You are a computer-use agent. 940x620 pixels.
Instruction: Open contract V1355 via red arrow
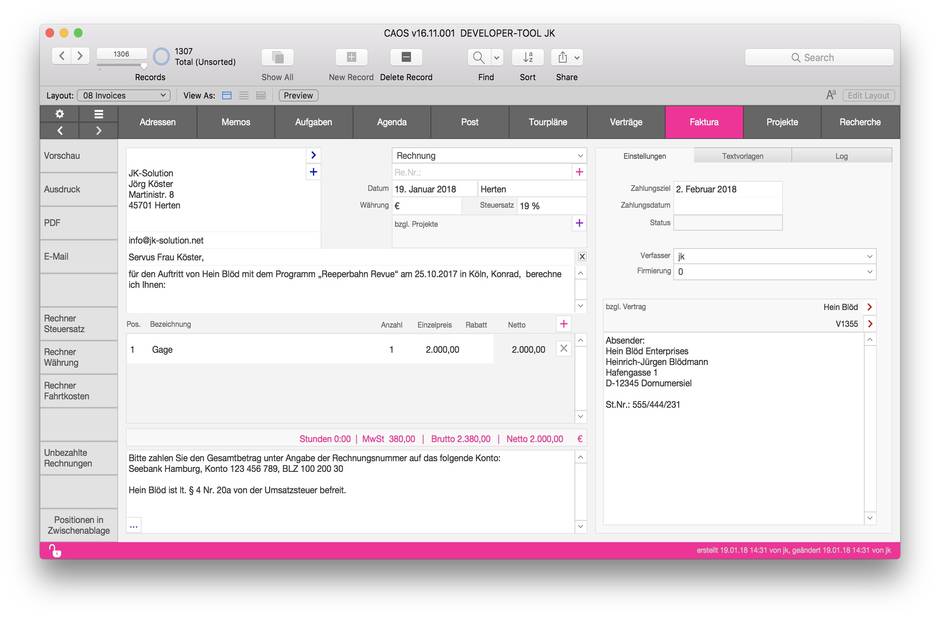[869, 324]
